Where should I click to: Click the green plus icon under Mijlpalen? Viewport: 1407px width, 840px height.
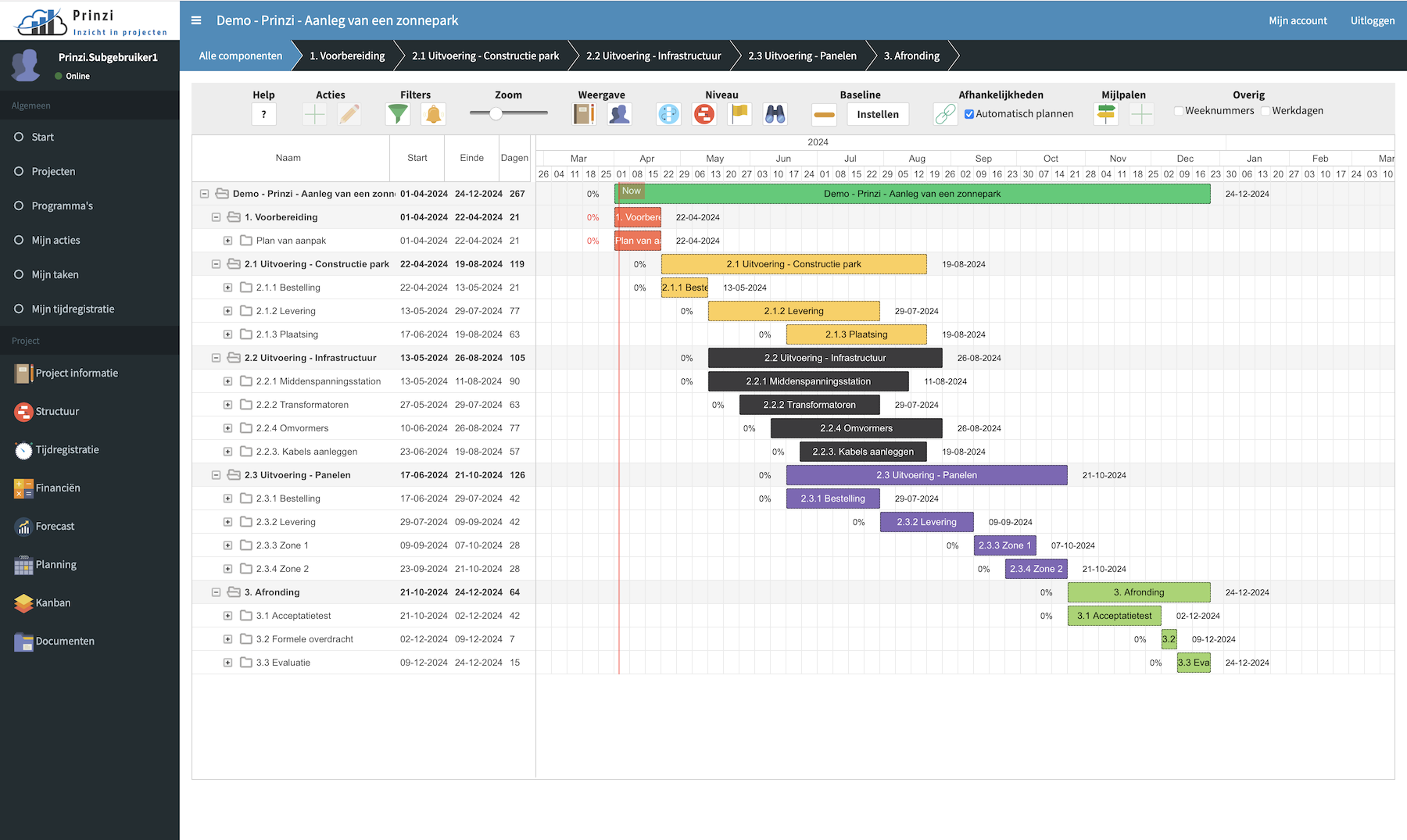[1141, 114]
